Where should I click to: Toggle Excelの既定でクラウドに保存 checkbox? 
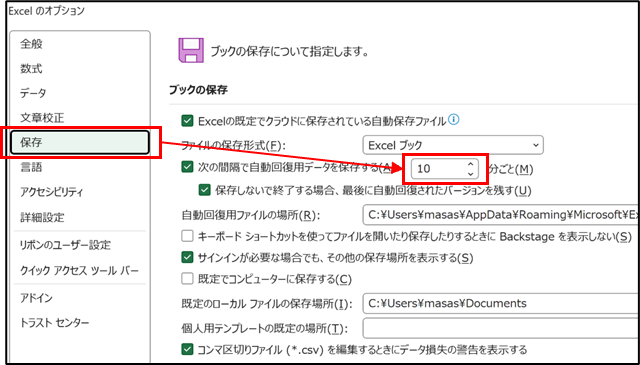point(187,121)
